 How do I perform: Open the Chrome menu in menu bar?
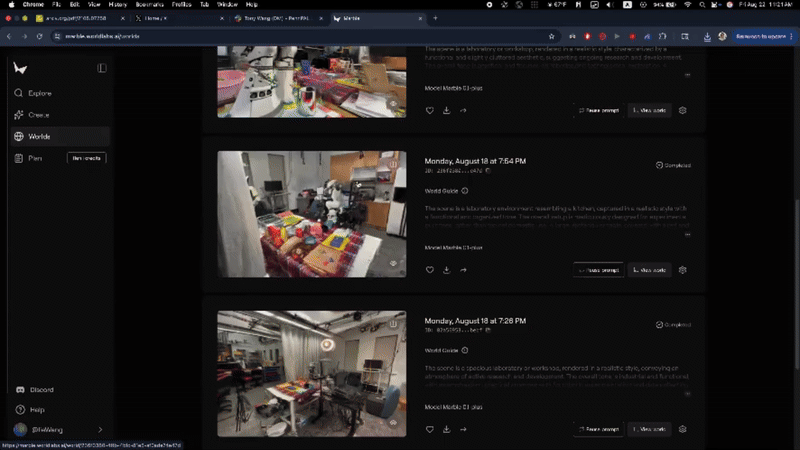33,4
